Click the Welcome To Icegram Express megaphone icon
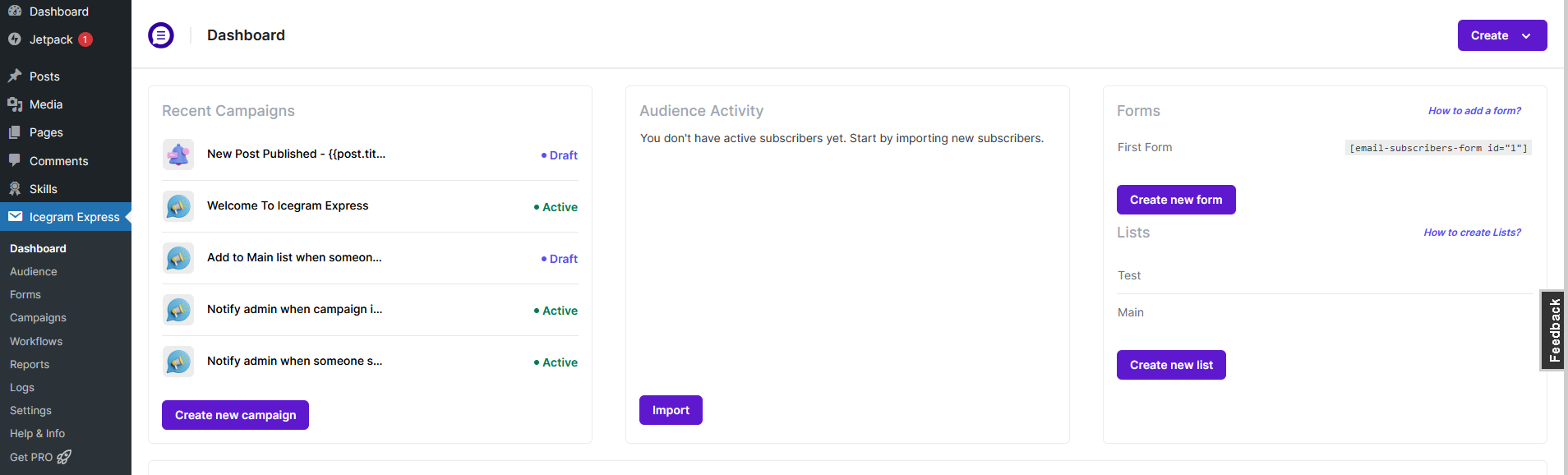The height and width of the screenshot is (475, 1568). pos(178,206)
